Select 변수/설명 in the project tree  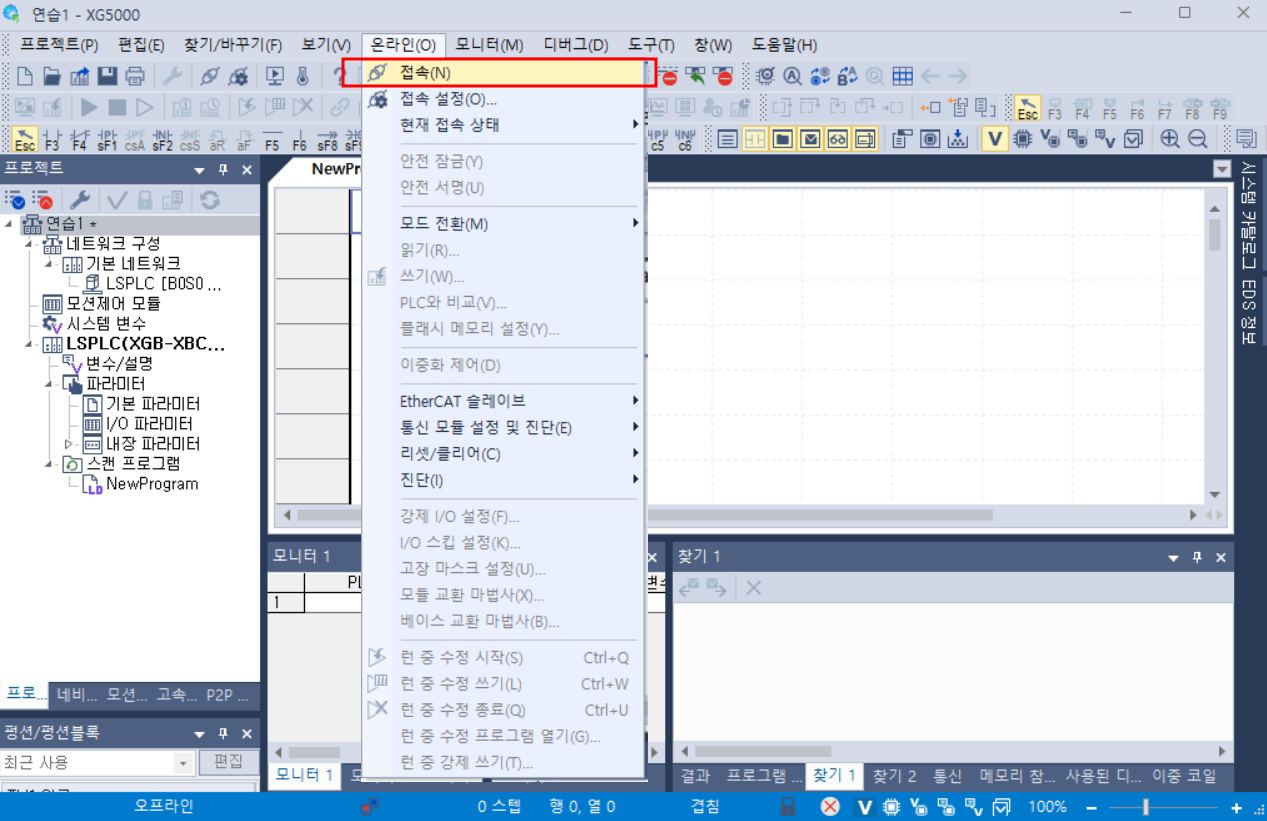pyautogui.click(x=119, y=363)
